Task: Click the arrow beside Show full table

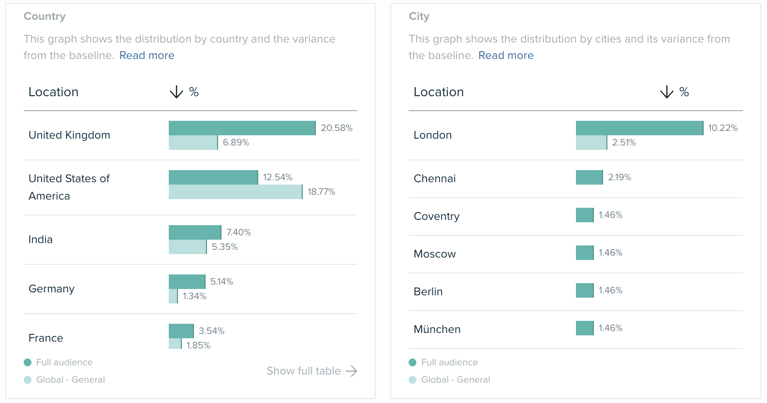Action: [351, 371]
